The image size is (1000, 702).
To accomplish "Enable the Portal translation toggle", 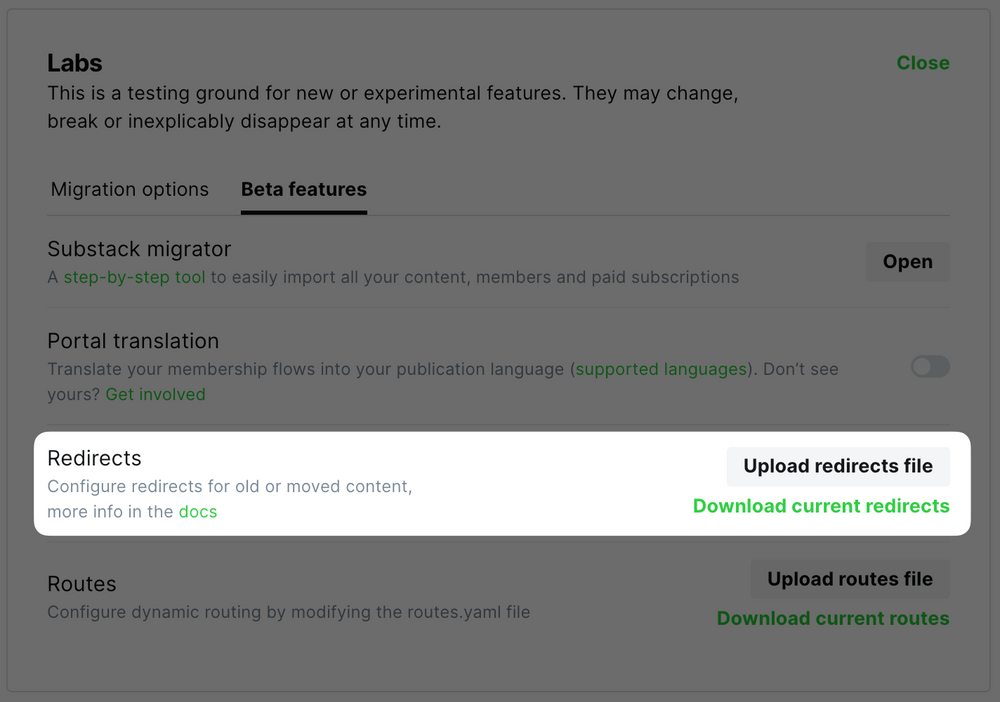I will tap(929, 367).
